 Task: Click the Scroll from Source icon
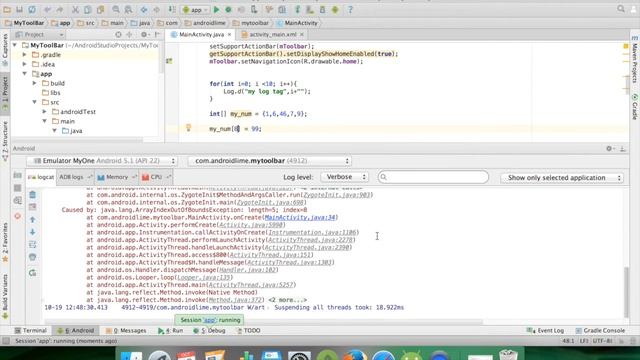(x=118, y=35)
